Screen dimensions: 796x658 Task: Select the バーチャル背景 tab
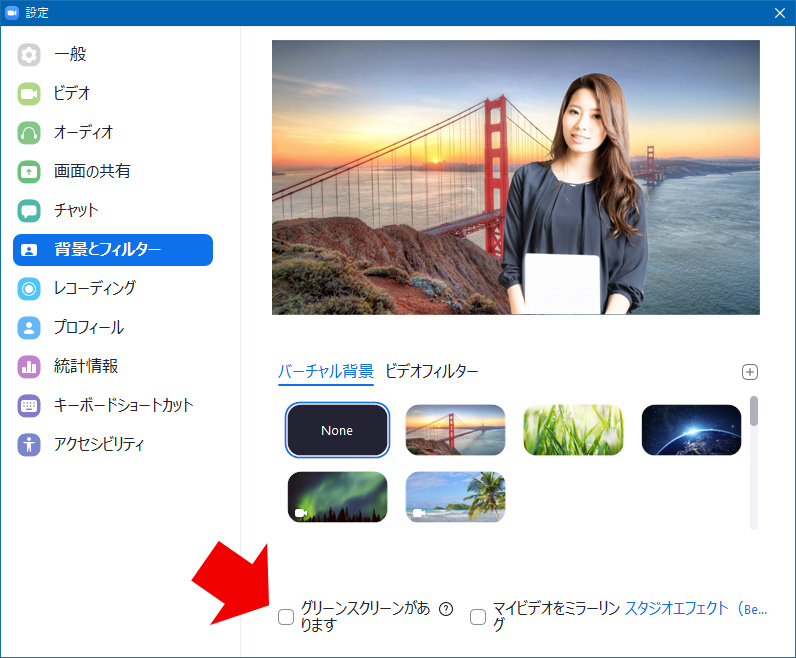pos(325,371)
